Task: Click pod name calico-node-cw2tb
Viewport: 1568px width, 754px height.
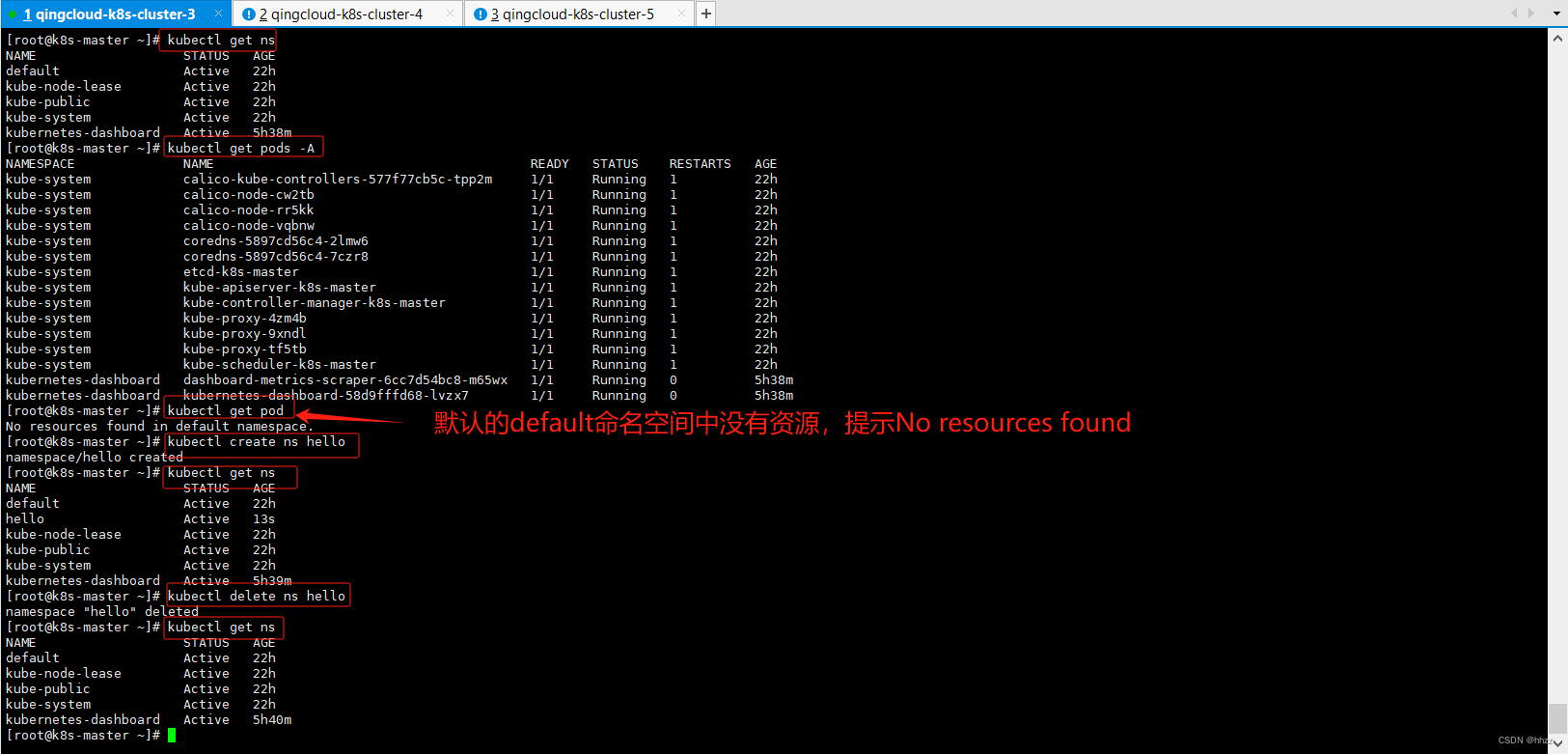Action: click(x=249, y=194)
